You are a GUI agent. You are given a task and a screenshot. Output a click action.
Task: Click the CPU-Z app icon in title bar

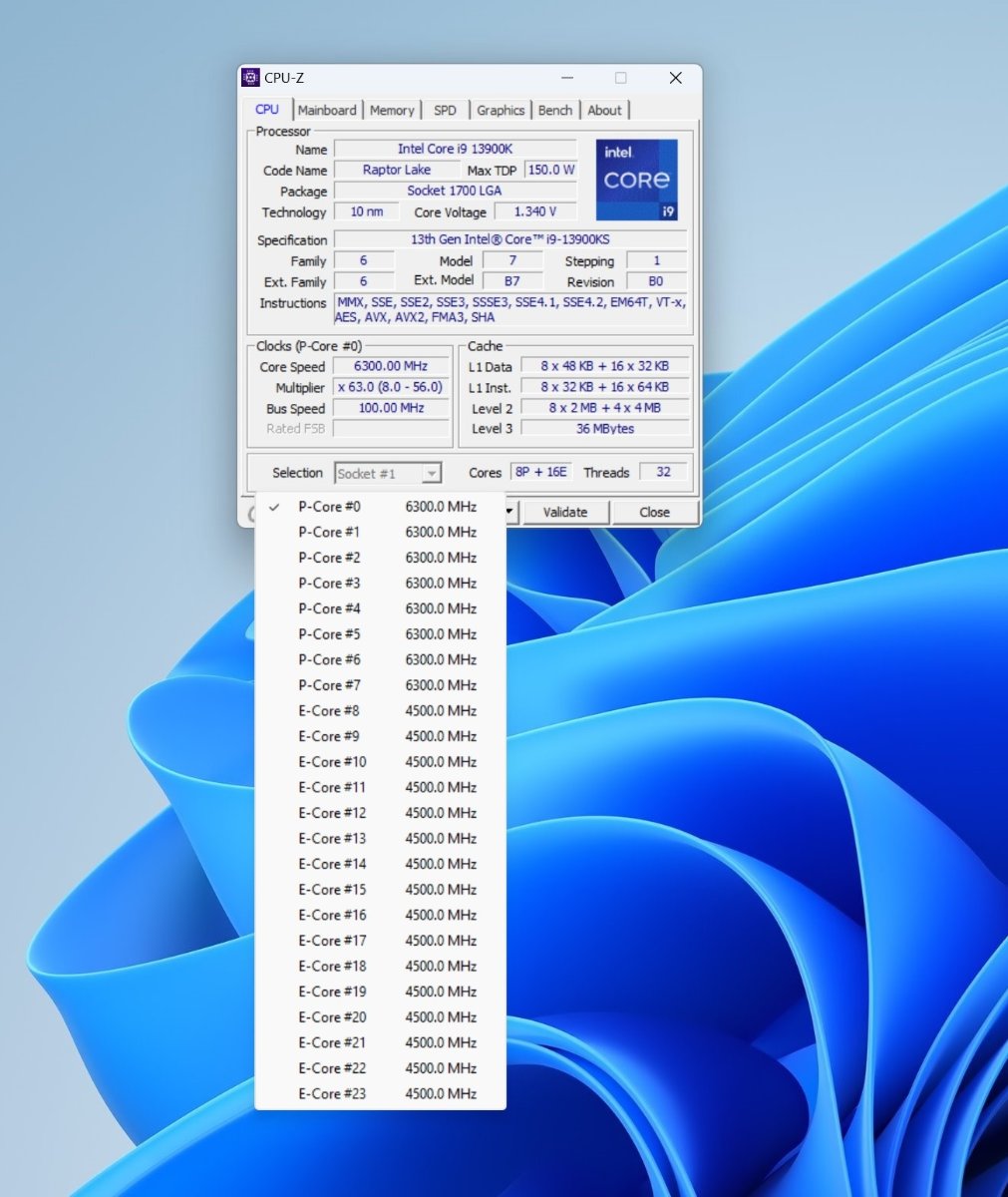pos(251,78)
